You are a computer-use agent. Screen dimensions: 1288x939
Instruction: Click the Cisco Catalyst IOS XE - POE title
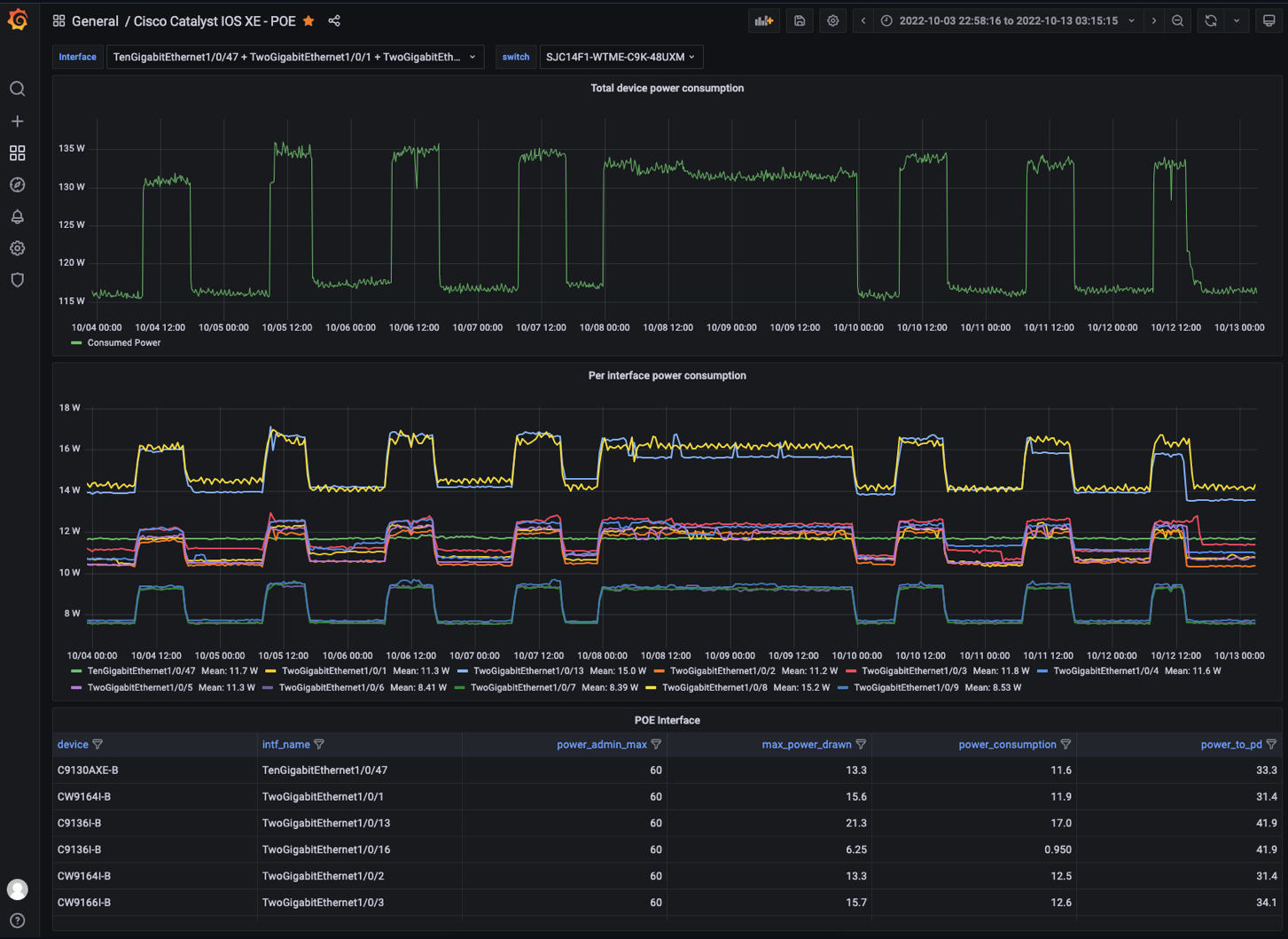pyautogui.click(x=215, y=20)
